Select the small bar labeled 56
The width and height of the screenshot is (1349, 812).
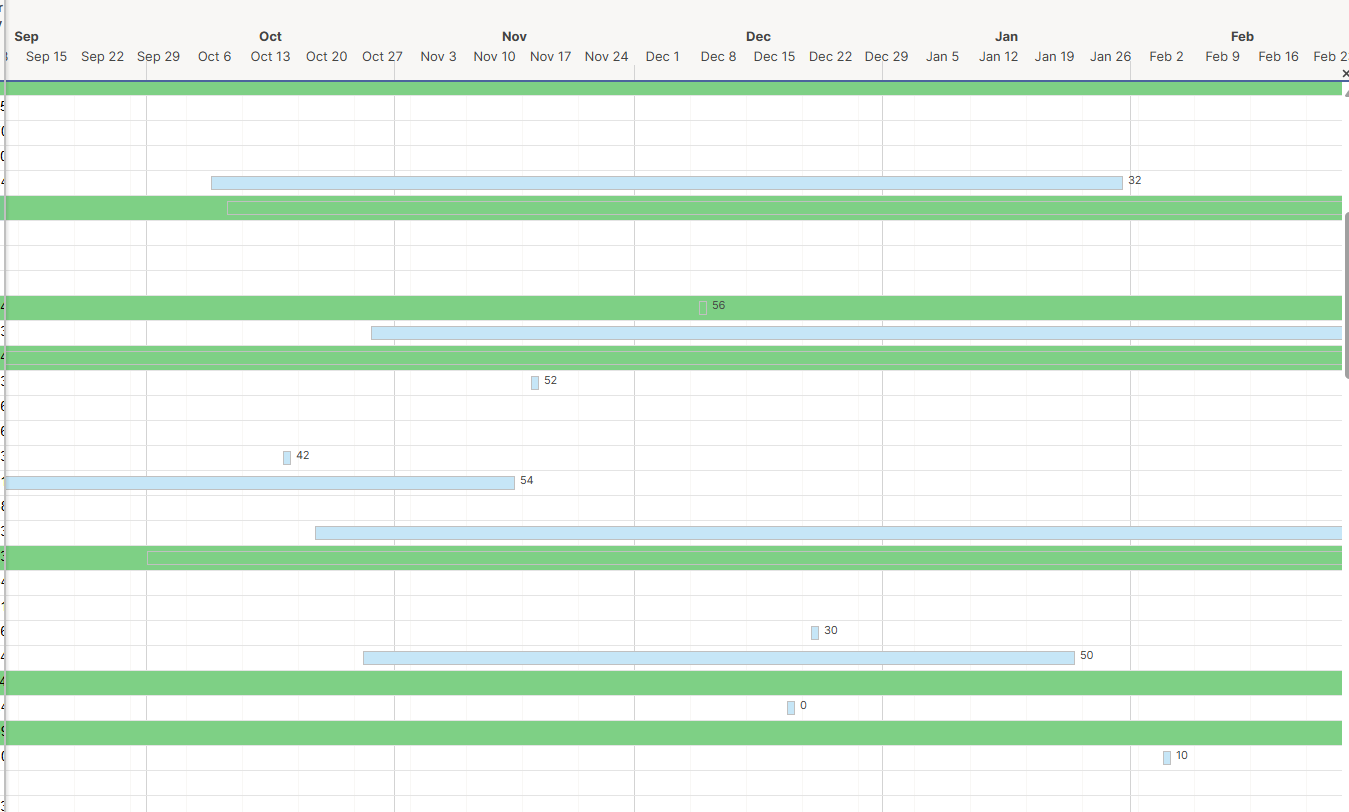tap(703, 306)
